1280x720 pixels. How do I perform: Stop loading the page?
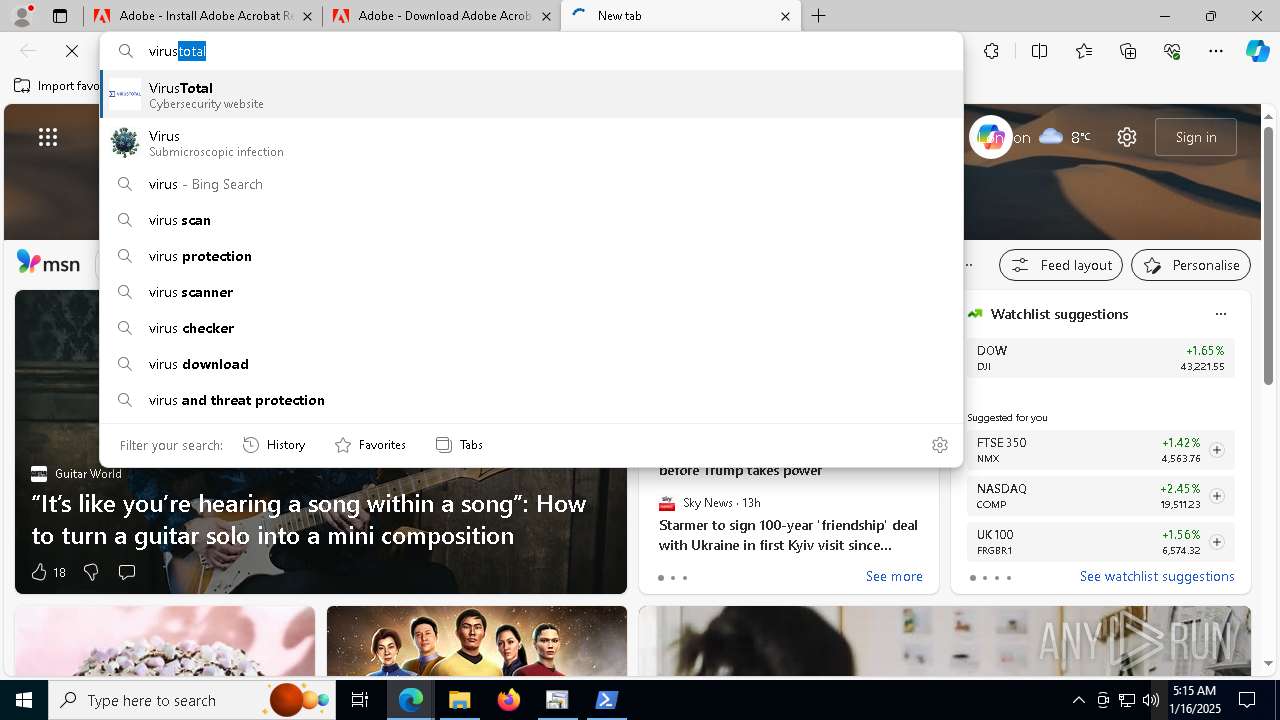coord(72,51)
